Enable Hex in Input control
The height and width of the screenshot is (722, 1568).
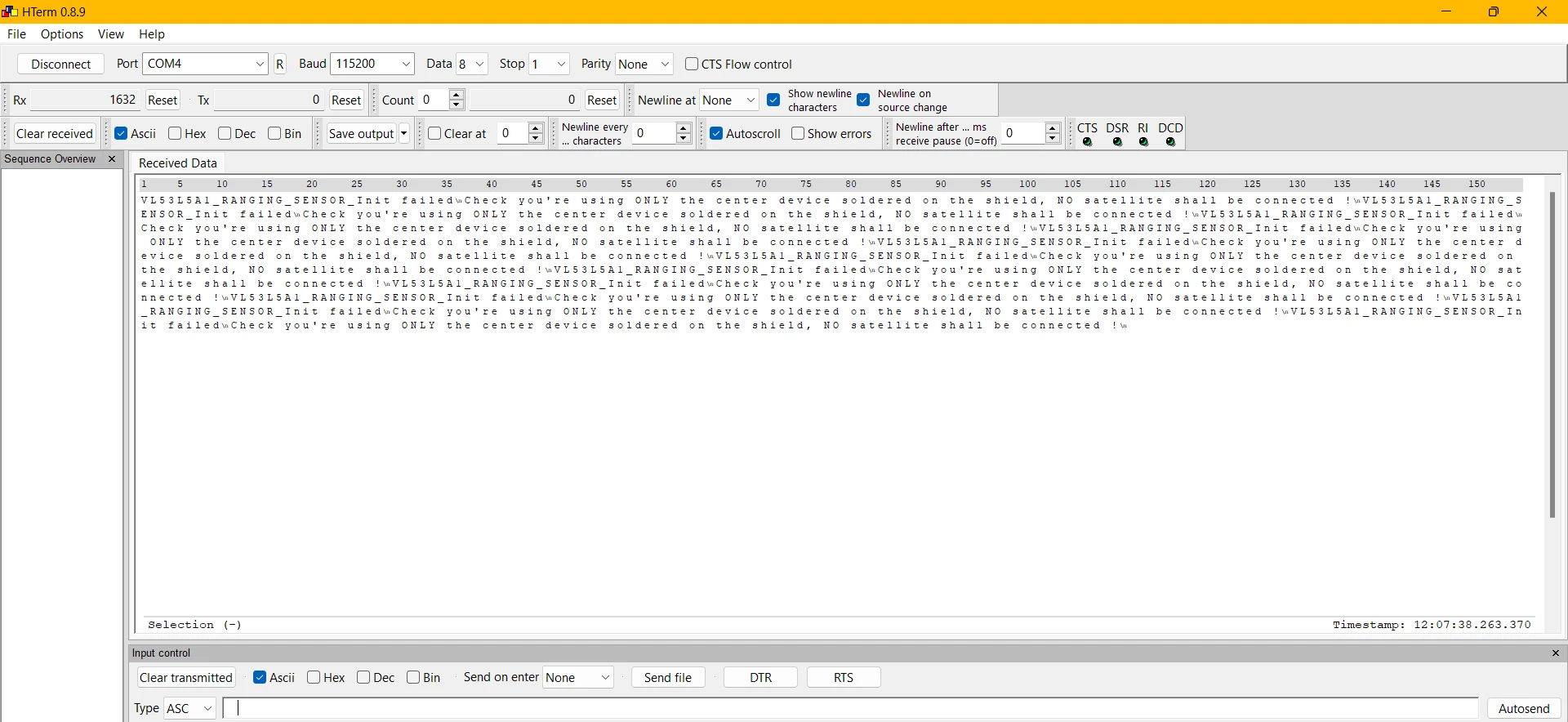coord(314,677)
